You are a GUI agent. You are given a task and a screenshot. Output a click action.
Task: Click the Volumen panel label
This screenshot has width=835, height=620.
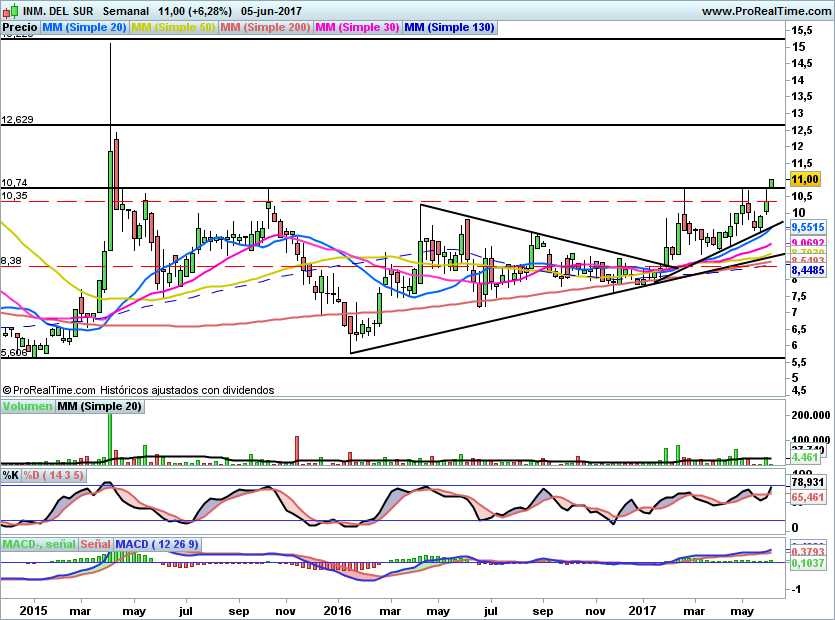tap(27, 407)
